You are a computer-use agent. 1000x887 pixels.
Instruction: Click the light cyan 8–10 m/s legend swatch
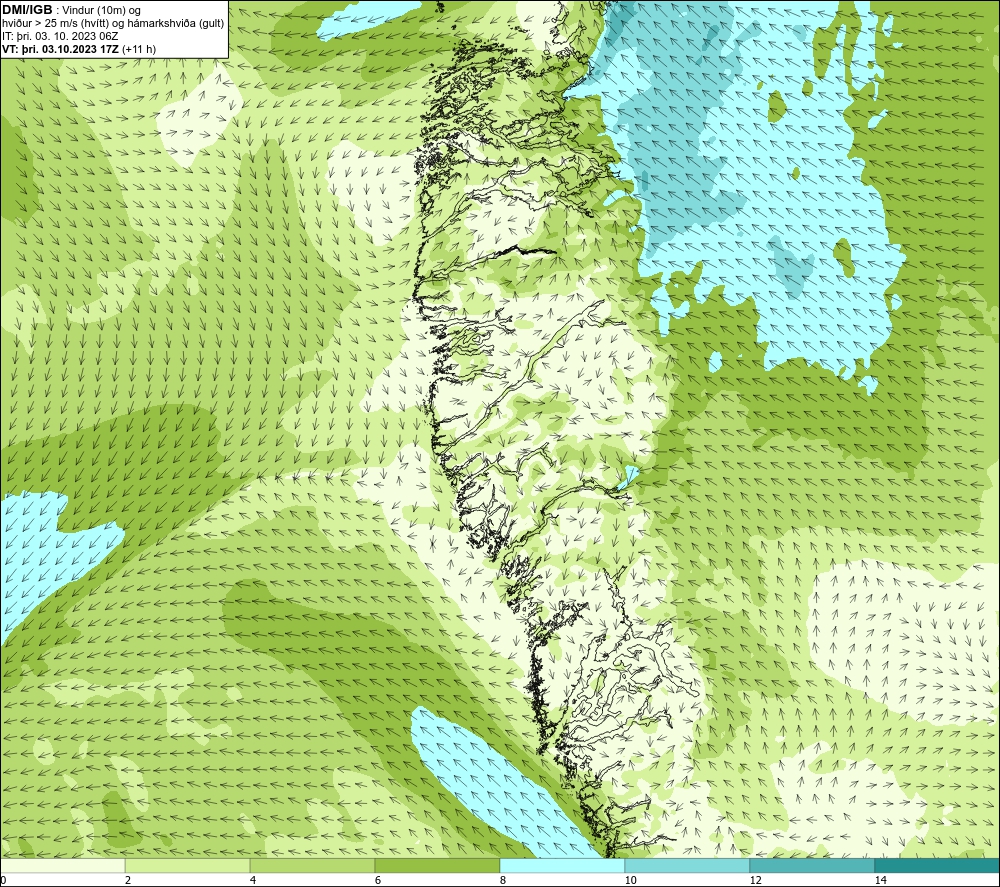(x=562, y=865)
